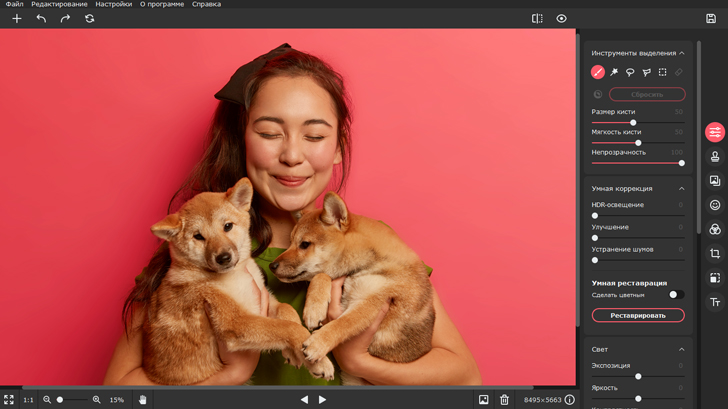Viewport: 728px width, 409px height.
Task: Collapse the 'Умная коррекция' section
Action: click(682, 188)
